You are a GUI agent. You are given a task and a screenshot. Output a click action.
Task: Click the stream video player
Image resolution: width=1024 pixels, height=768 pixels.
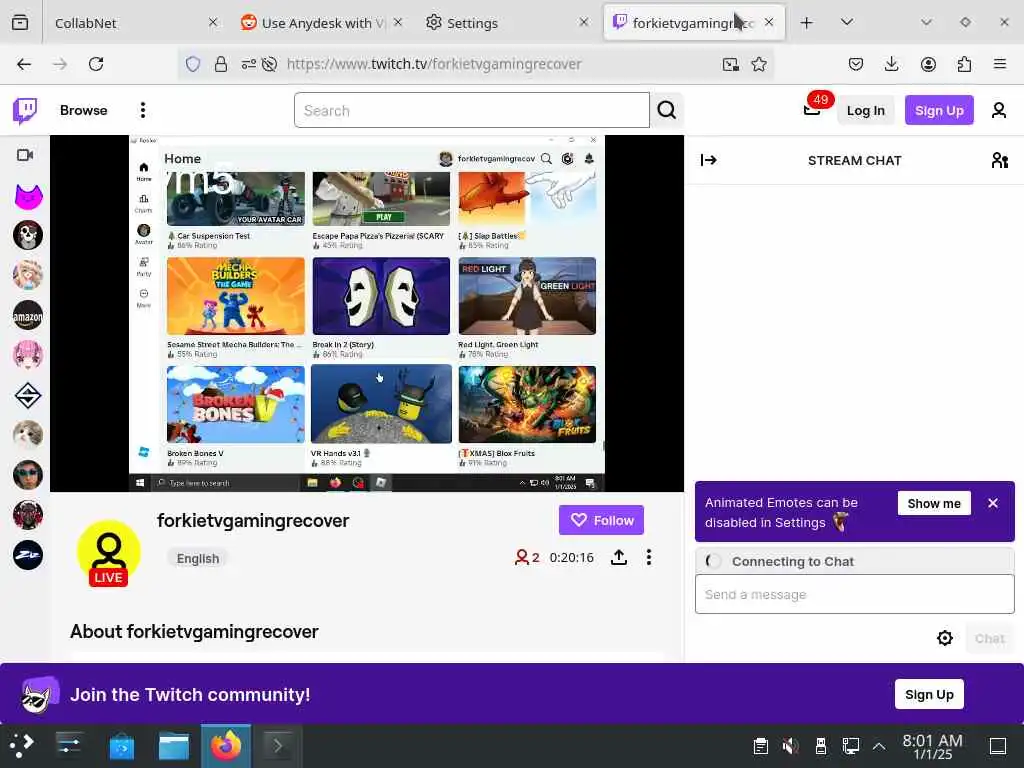tap(367, 313)
